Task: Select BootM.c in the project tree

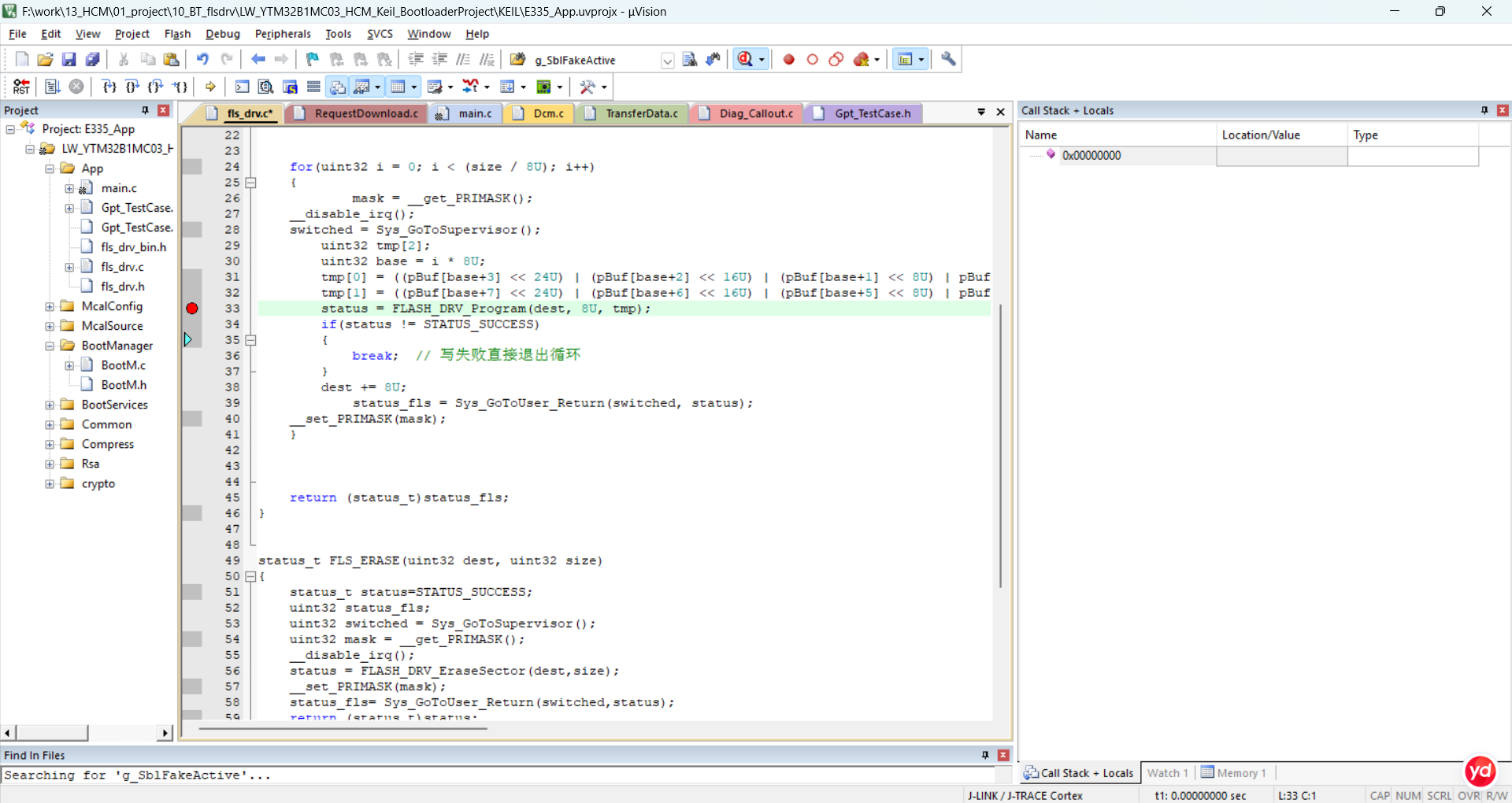Action: point(124,365)
